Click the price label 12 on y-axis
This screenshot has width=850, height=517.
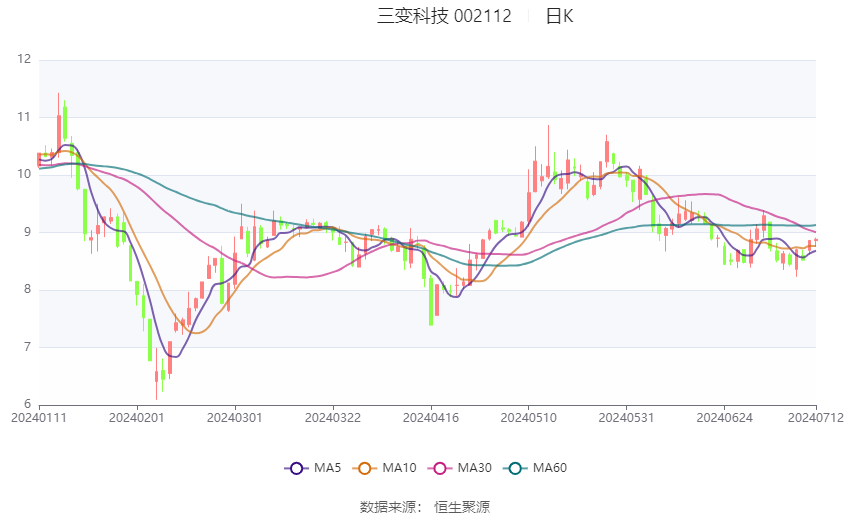(24, 60)
